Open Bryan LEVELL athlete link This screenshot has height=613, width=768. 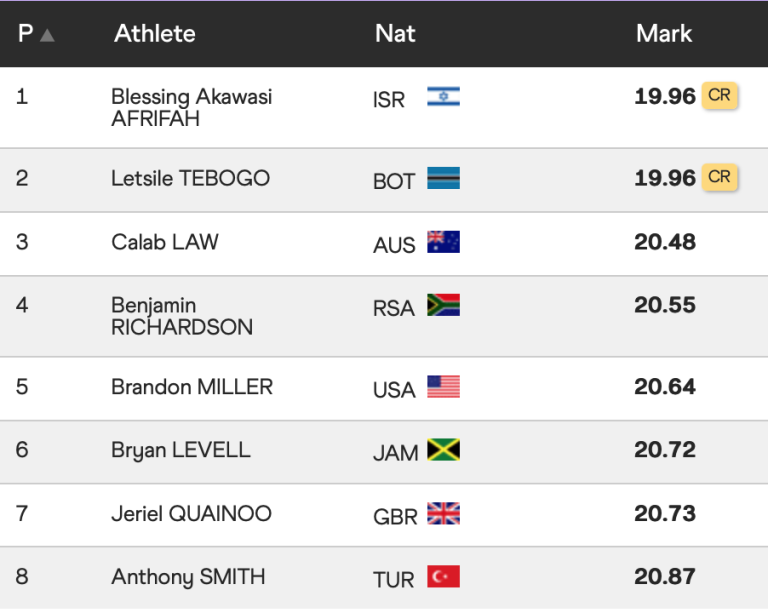(180, 450)
